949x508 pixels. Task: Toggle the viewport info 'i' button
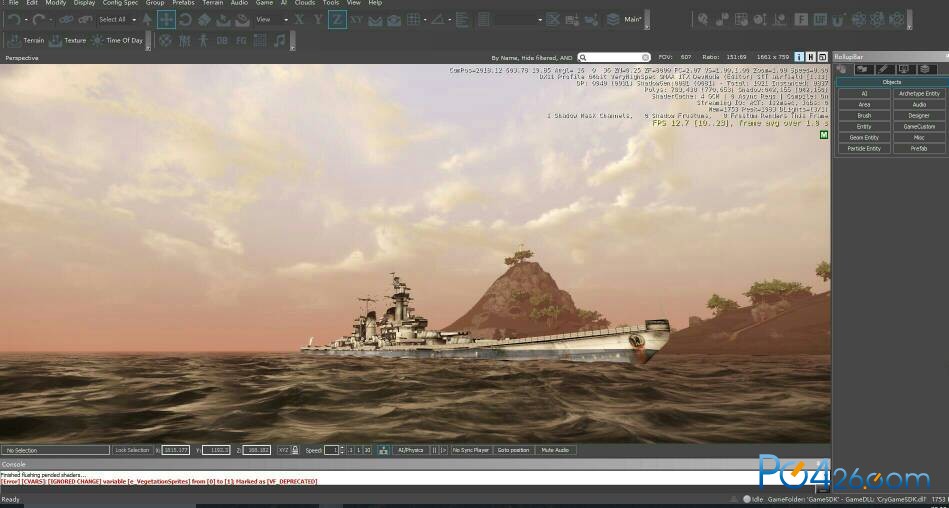coord(799,57)
